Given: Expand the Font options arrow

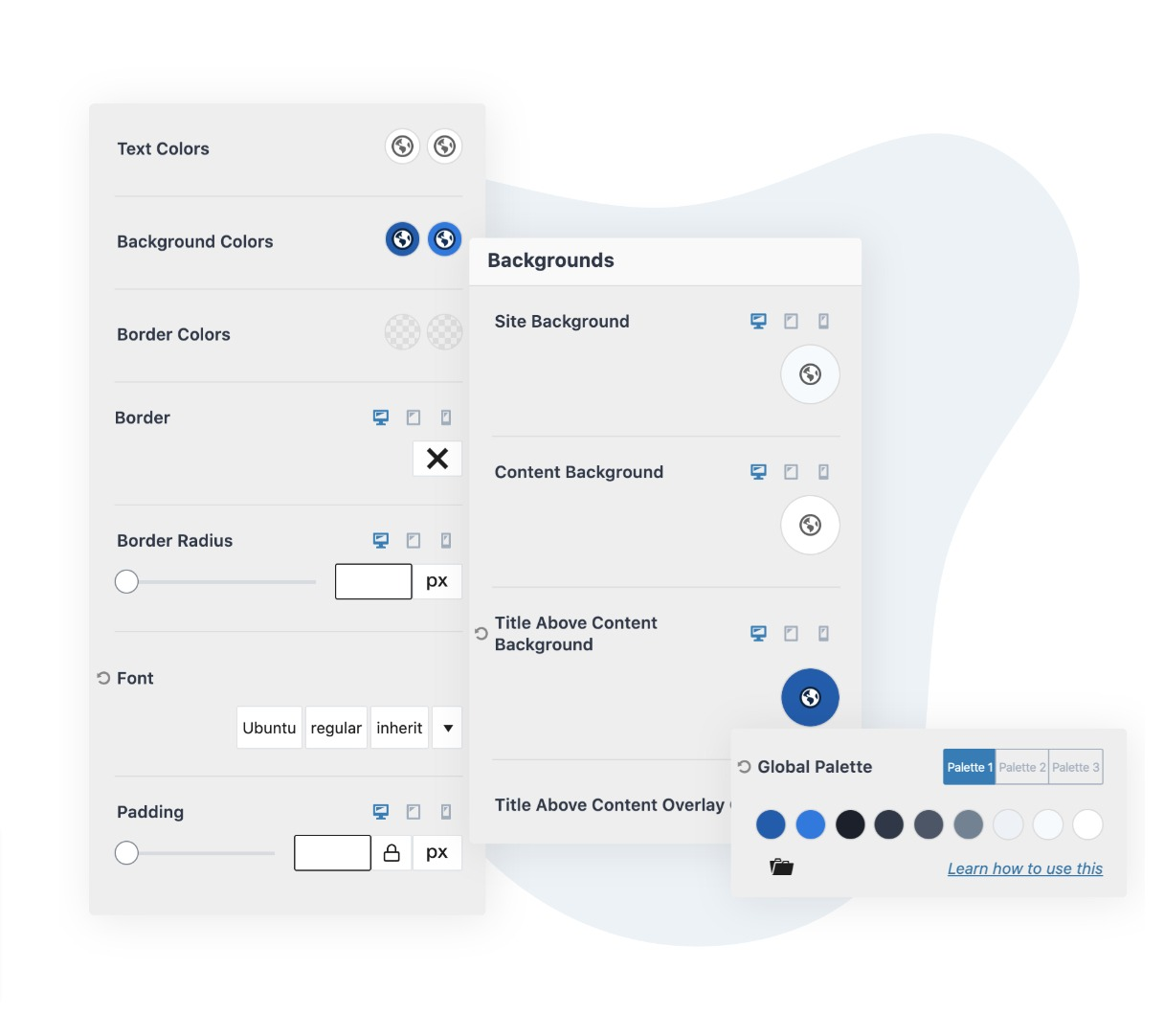Looking at the screenshot, I should point(448,728).
